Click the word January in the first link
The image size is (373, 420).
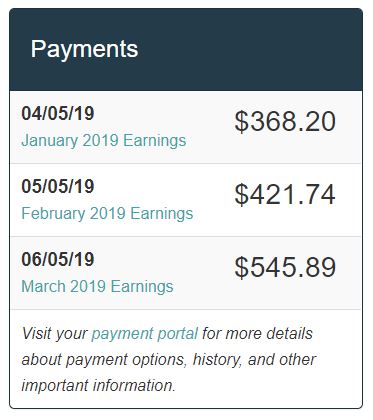pyautogui.click(x=50, y=141)
